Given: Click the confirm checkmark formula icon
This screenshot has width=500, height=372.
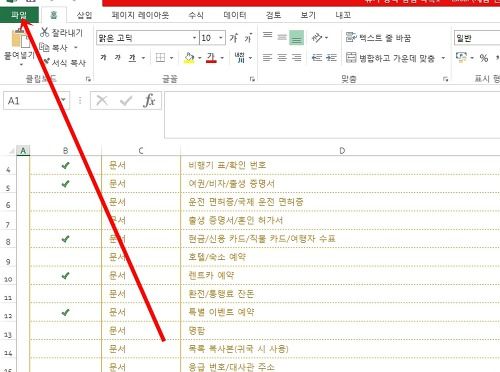Looking at the screenshot, I should point(126,100).
